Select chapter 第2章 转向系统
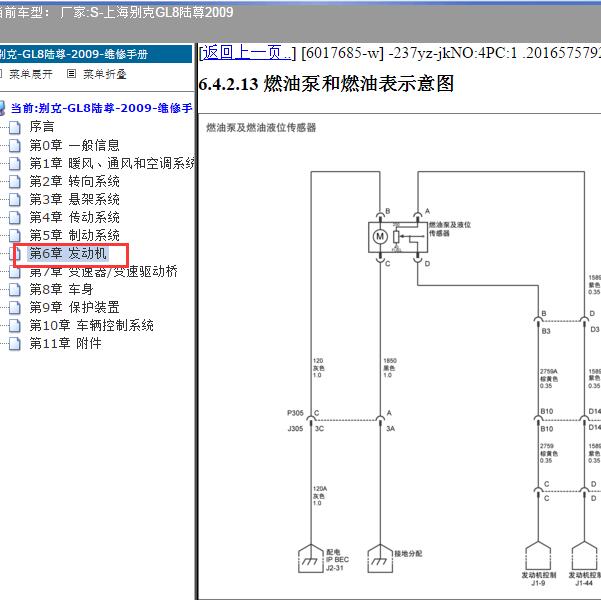Viewport: 601px width, 600px height. pyautogui.click(x=74, y=181)
